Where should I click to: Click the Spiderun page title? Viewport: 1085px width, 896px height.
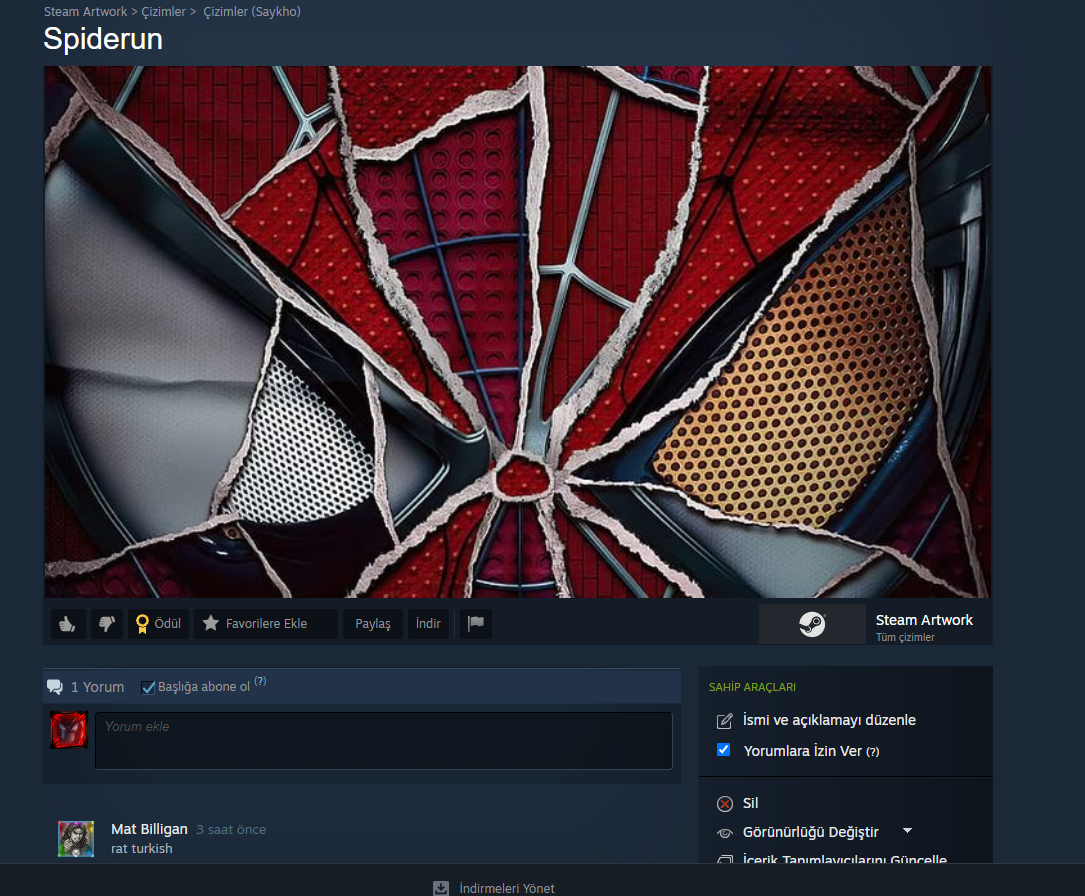click(x=103, y=39)
